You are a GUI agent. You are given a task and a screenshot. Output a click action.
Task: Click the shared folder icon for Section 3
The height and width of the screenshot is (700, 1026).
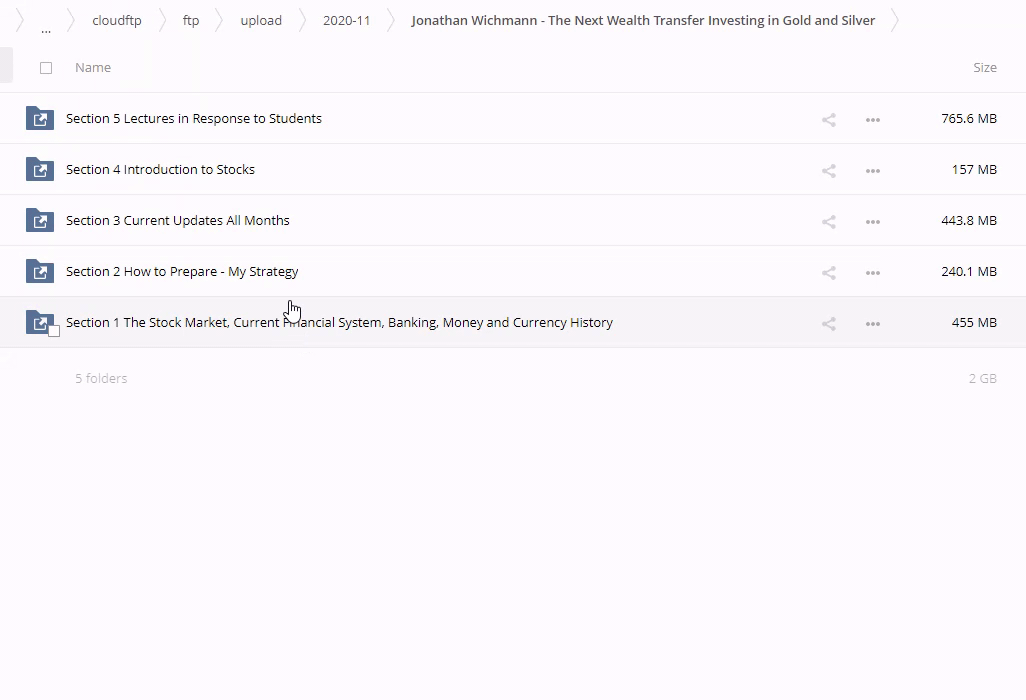pos(39,220)
